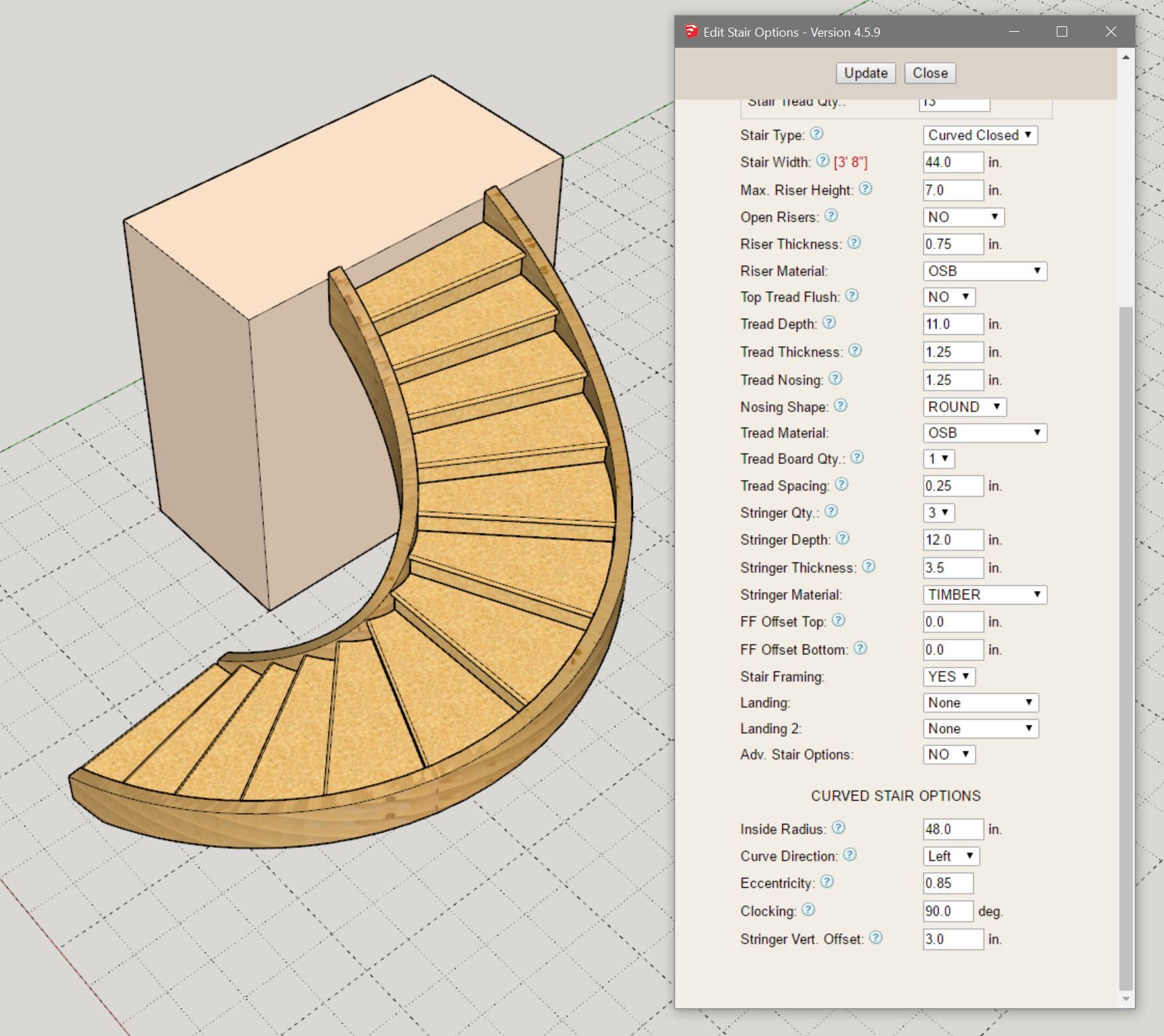Maximize the Edit Stair Options window
This screenshot has height=1036, width=1164.
tap(1062, 32)
